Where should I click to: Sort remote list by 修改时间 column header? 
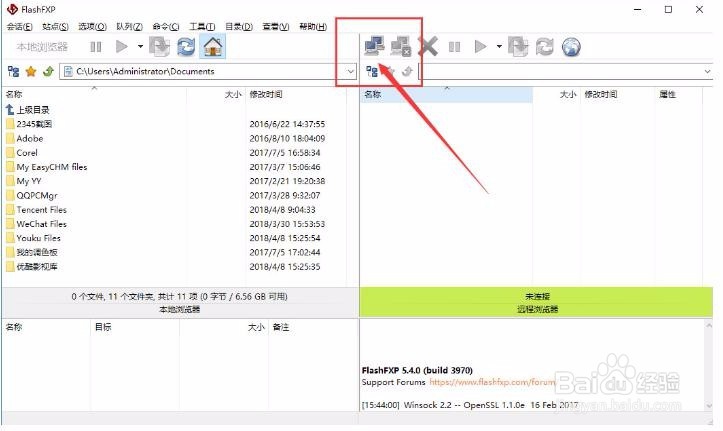coord(618,94)
